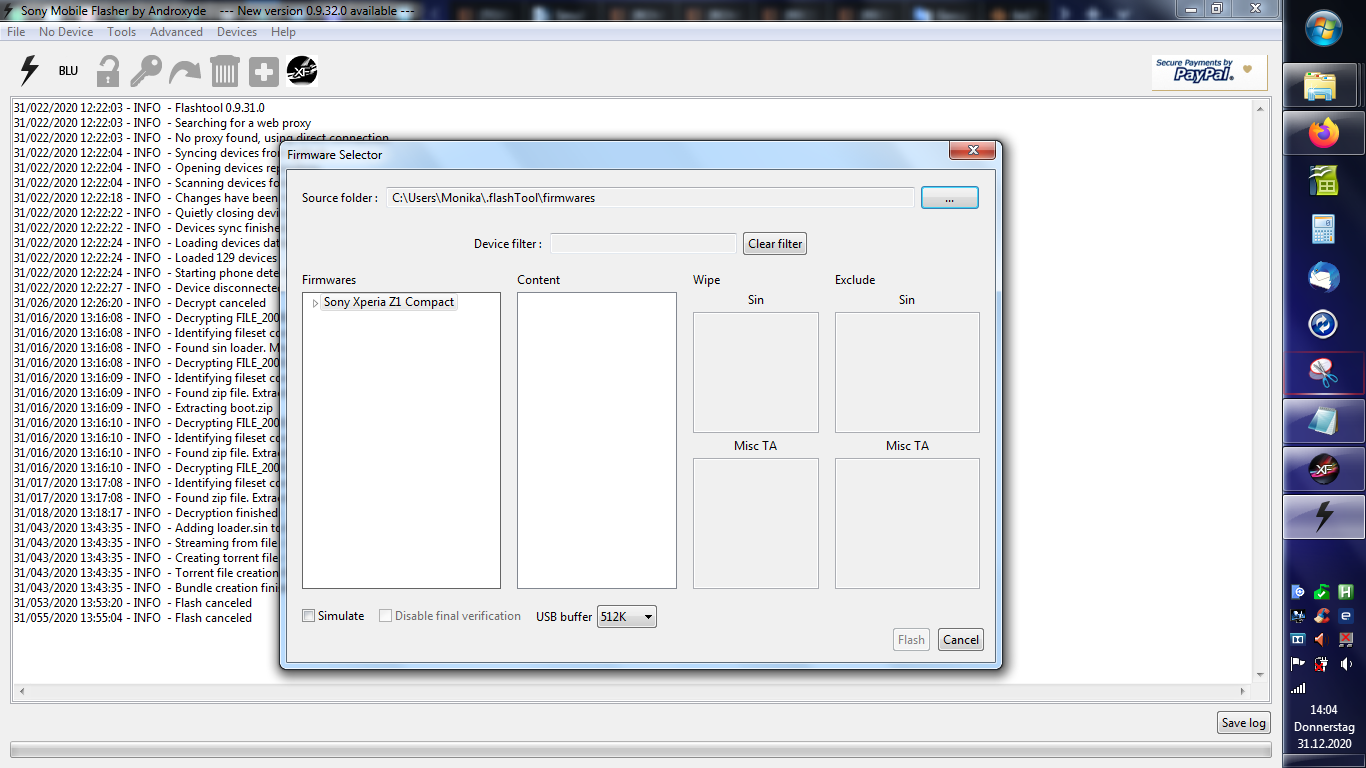
Task: Click the greyed-out Flash button in dialog
Action: (911, 640)
